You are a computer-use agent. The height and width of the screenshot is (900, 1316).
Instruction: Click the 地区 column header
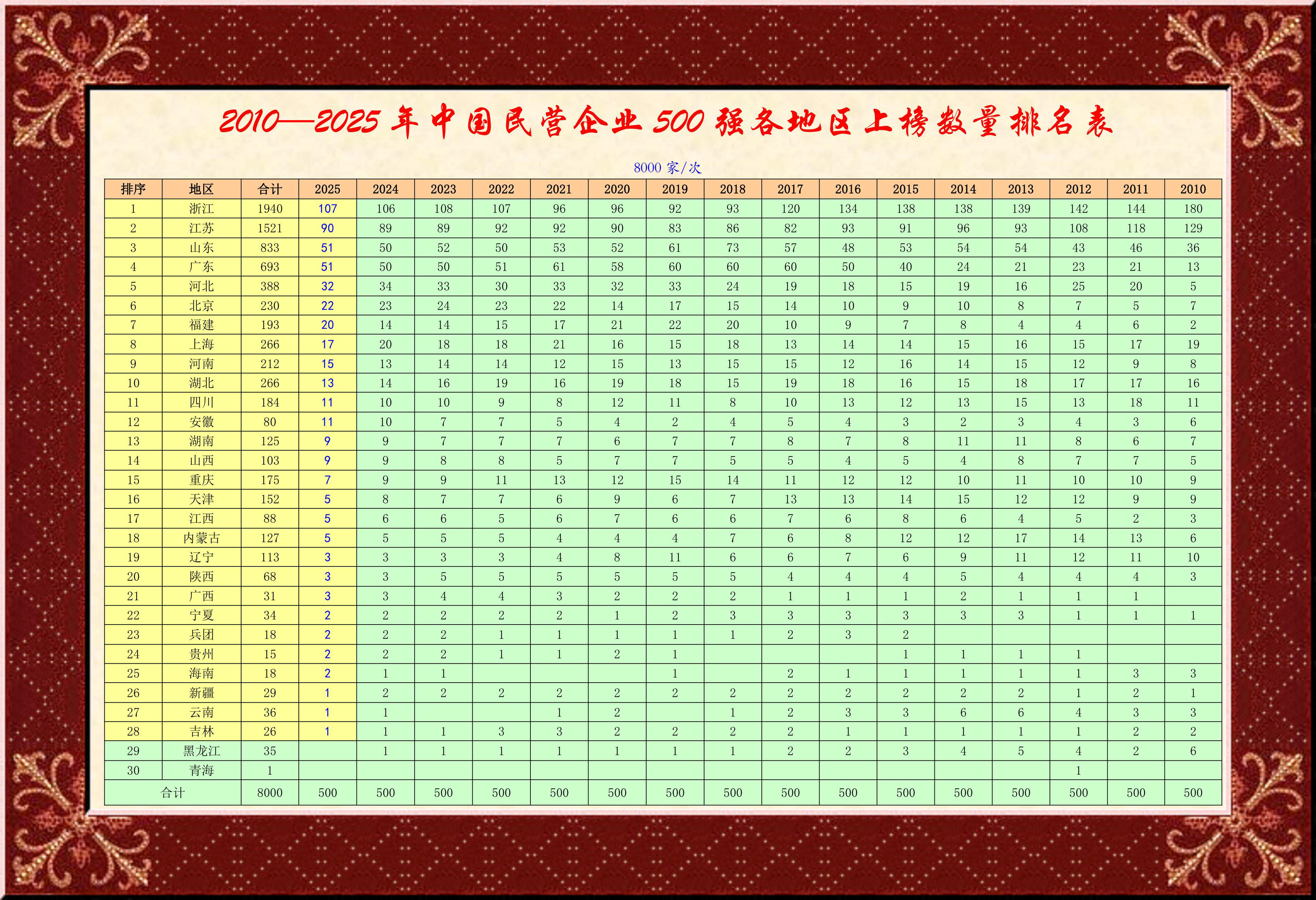point(201,189)
